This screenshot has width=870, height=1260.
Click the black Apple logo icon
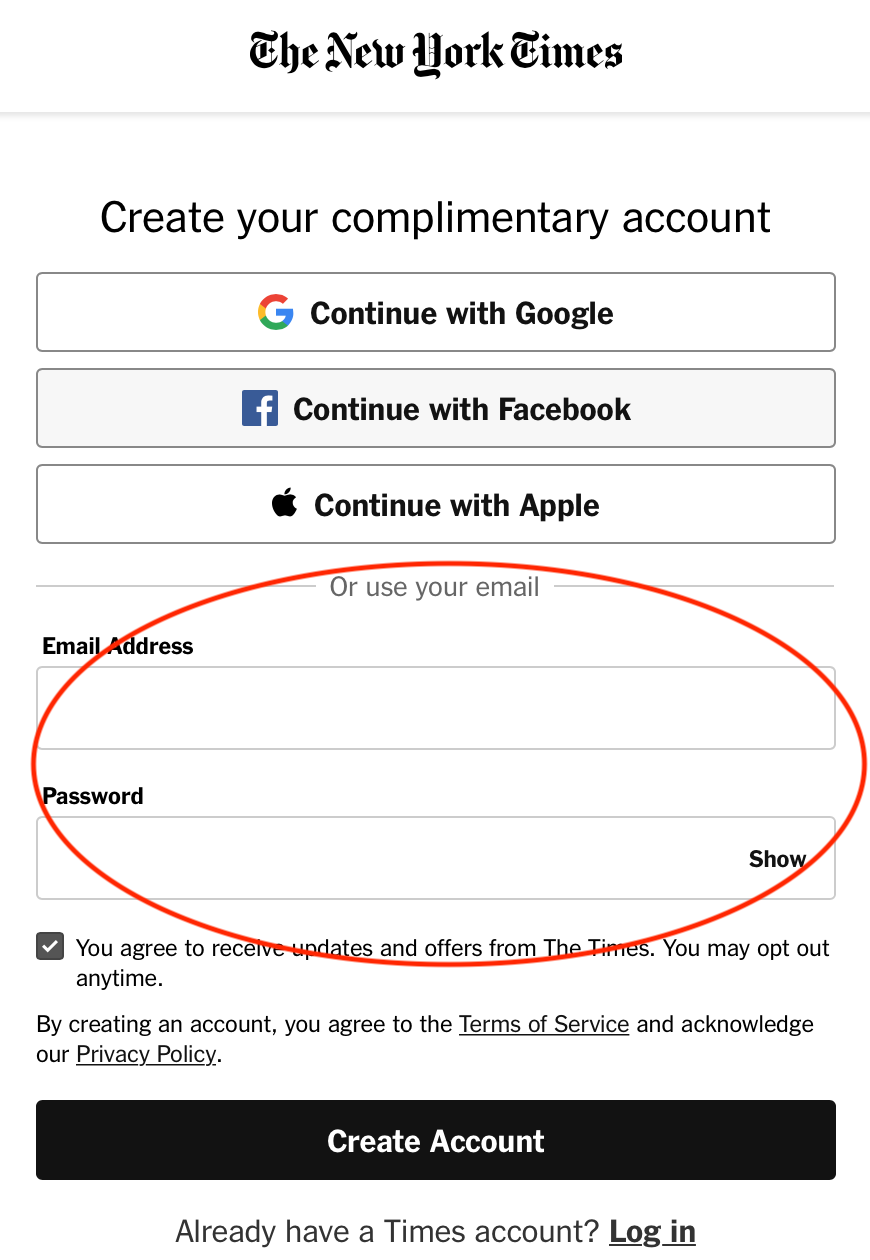(285, 504)
